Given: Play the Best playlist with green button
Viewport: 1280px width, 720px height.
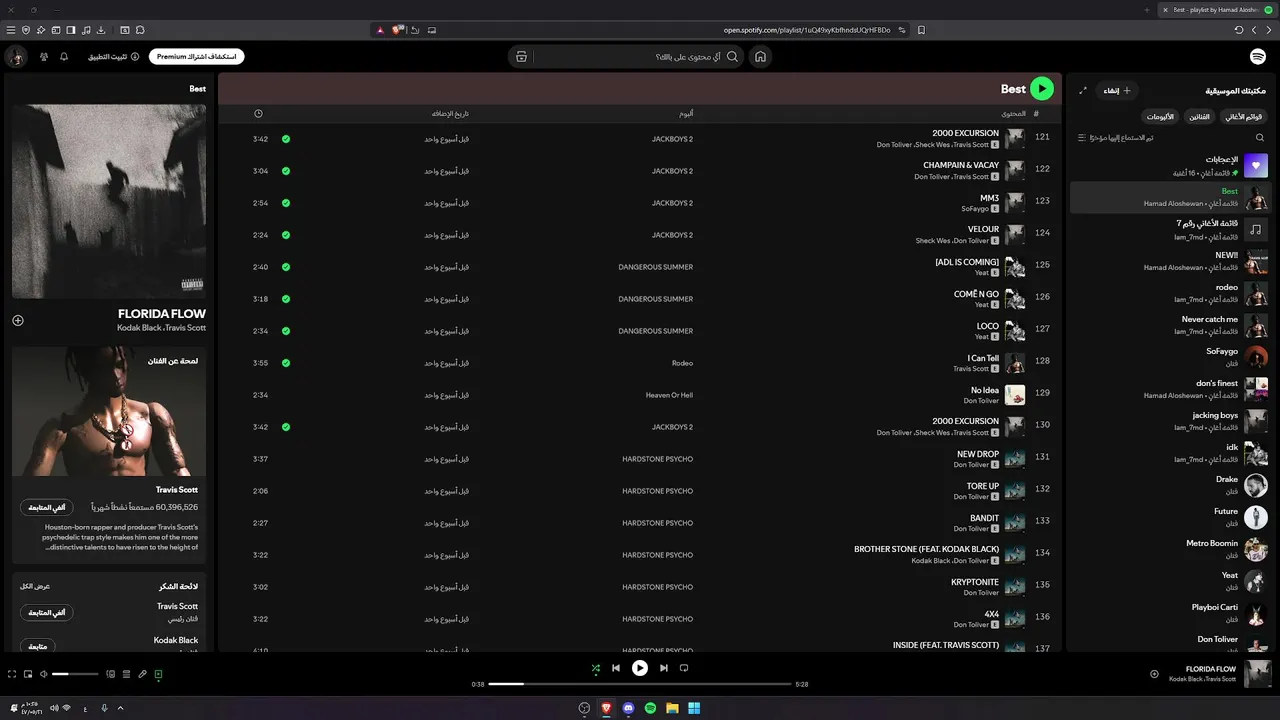Looking at the screenshot, I should coord(1042,89).
